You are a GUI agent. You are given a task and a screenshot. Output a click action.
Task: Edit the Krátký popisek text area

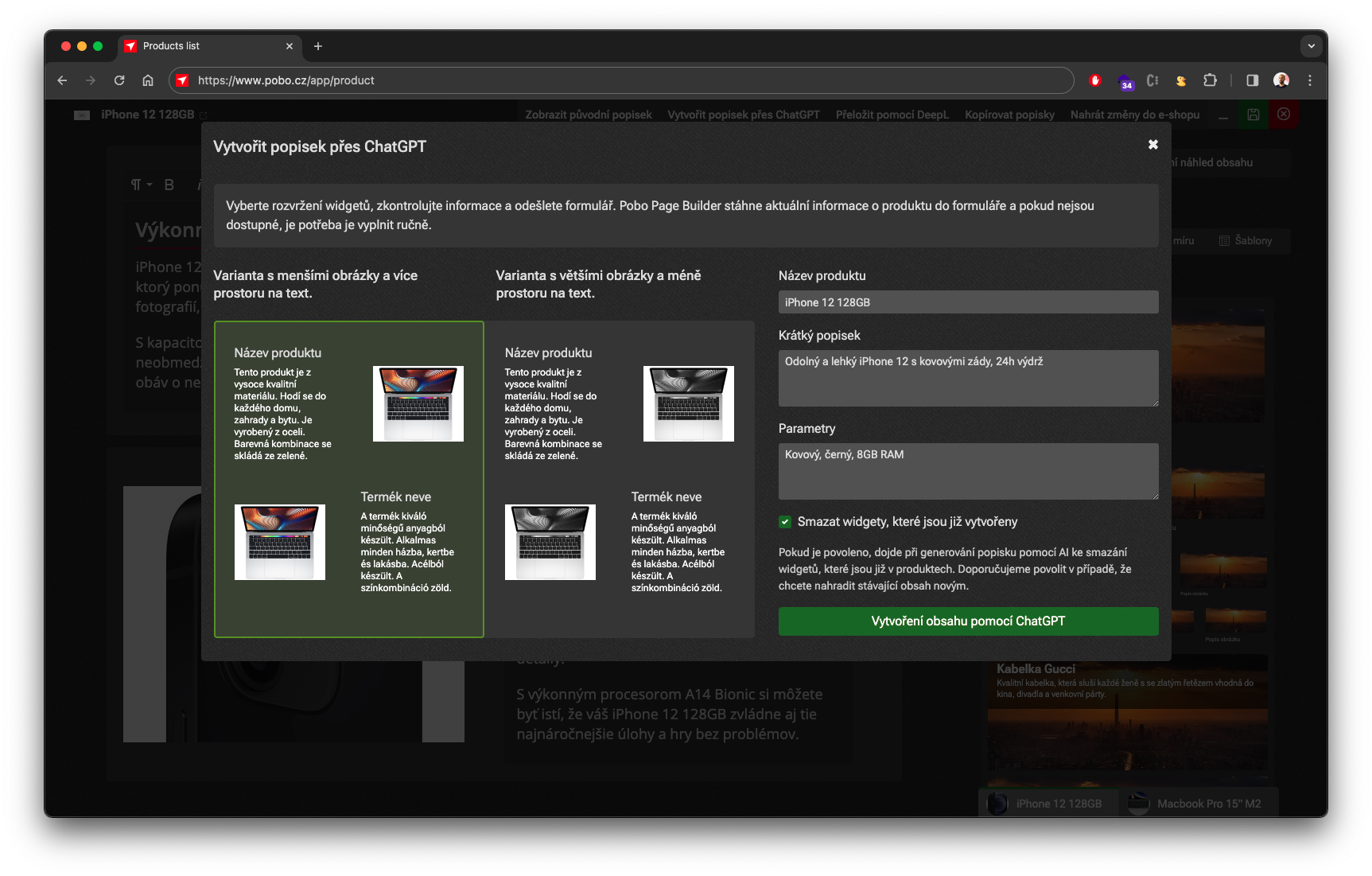[968, 378]
